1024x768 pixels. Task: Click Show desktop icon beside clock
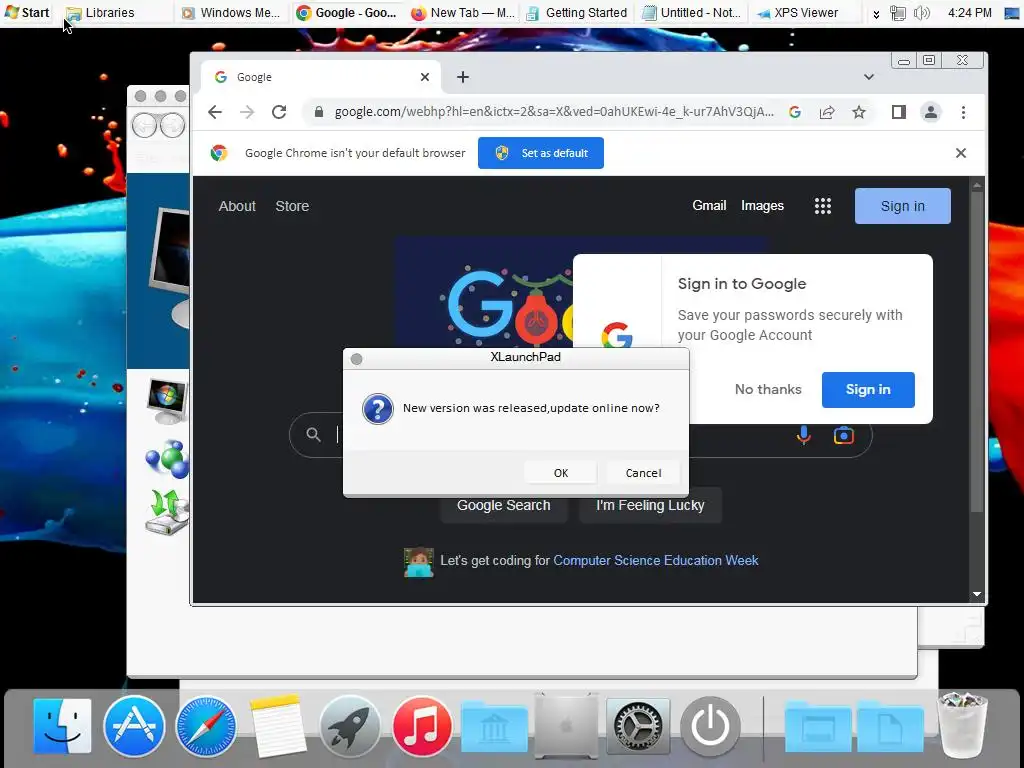pos(1012,13)
